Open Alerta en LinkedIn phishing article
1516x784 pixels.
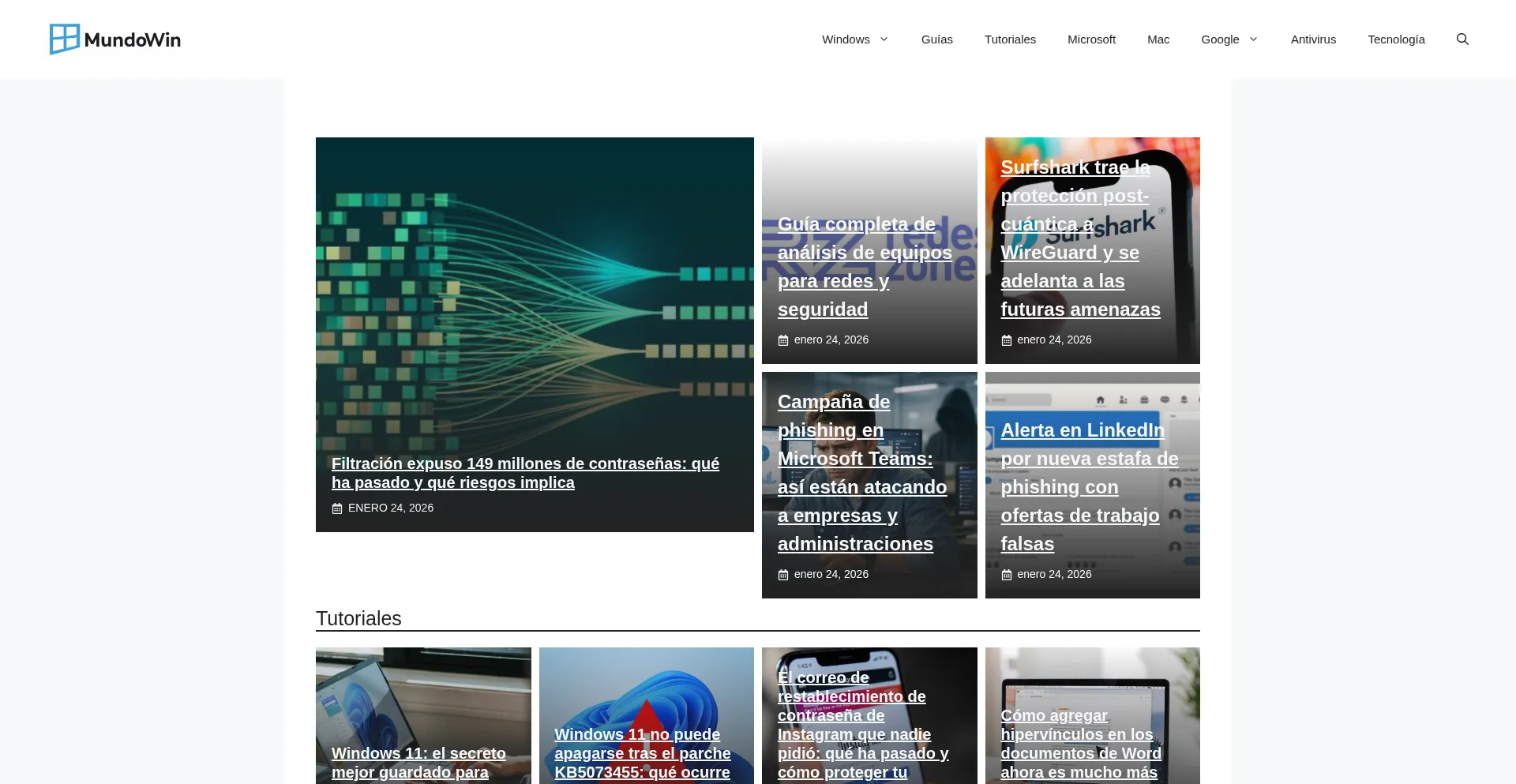pos(1090,487)
